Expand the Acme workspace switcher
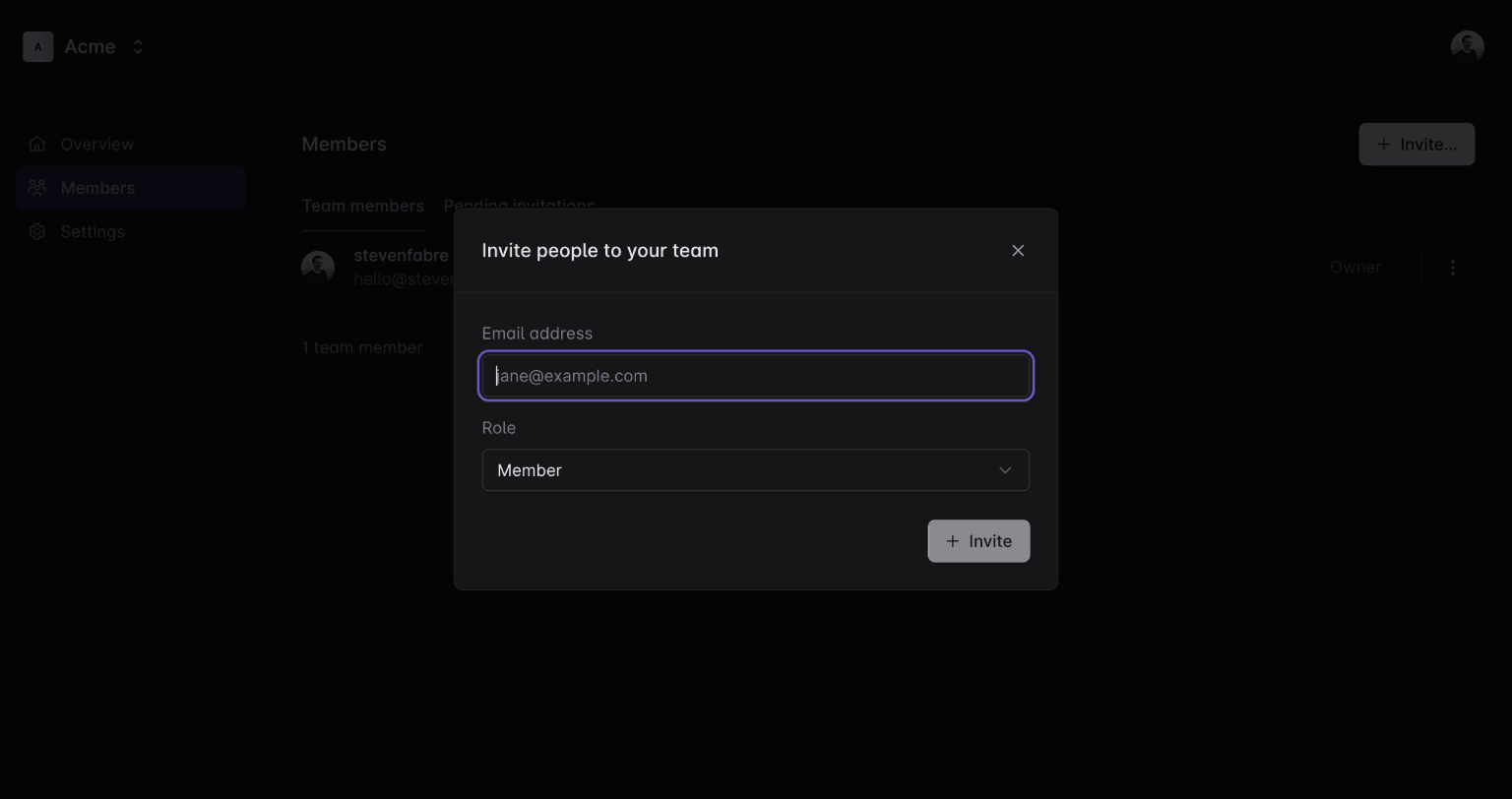 138,46
